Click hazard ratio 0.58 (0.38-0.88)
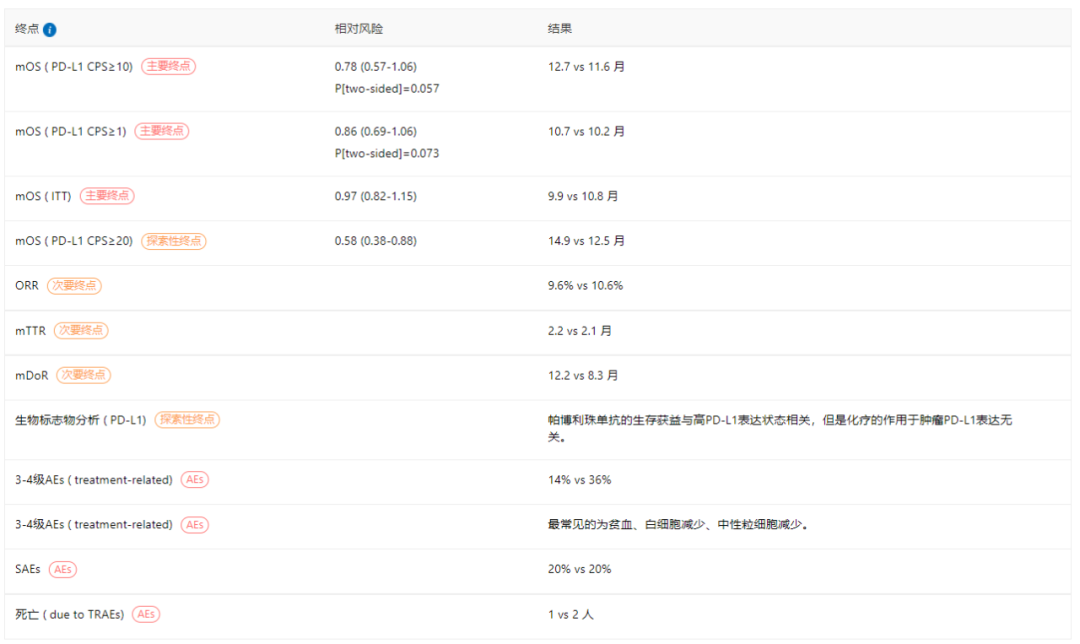Image resolution: width=1080 pixels, height=644 pixels. coord(375,241)
